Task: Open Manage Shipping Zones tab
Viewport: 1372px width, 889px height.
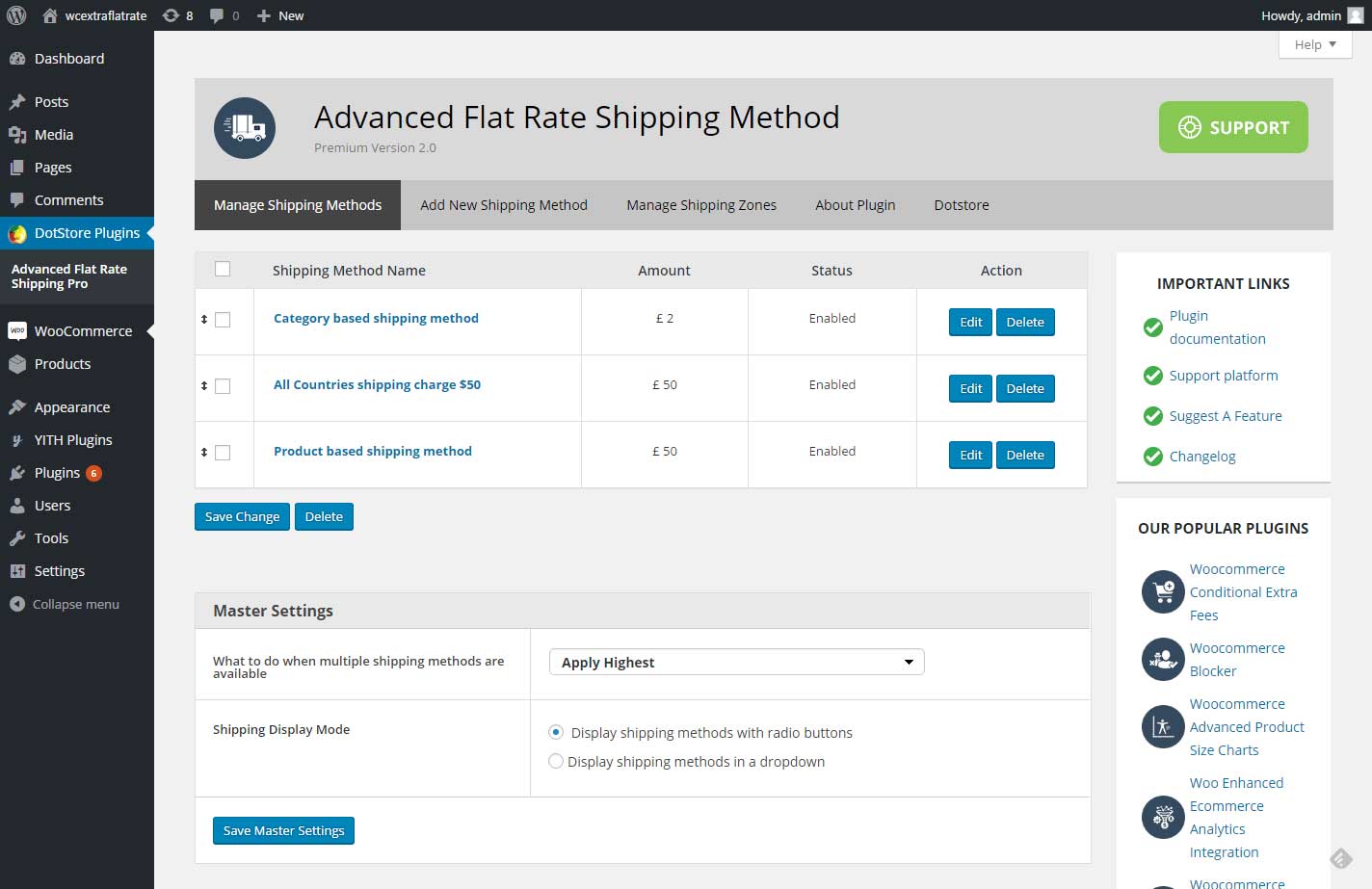Action: 701,205
